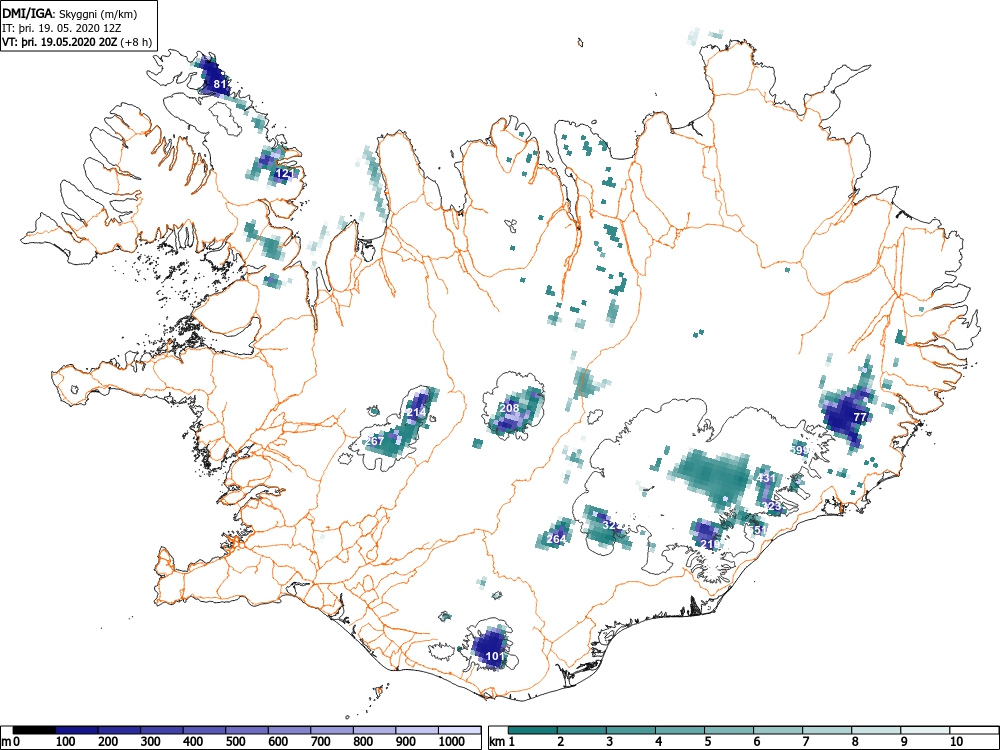Click the 200 label on the metre legend
The height and width of the screenshot is (750, 1000).
click(108, 742)
